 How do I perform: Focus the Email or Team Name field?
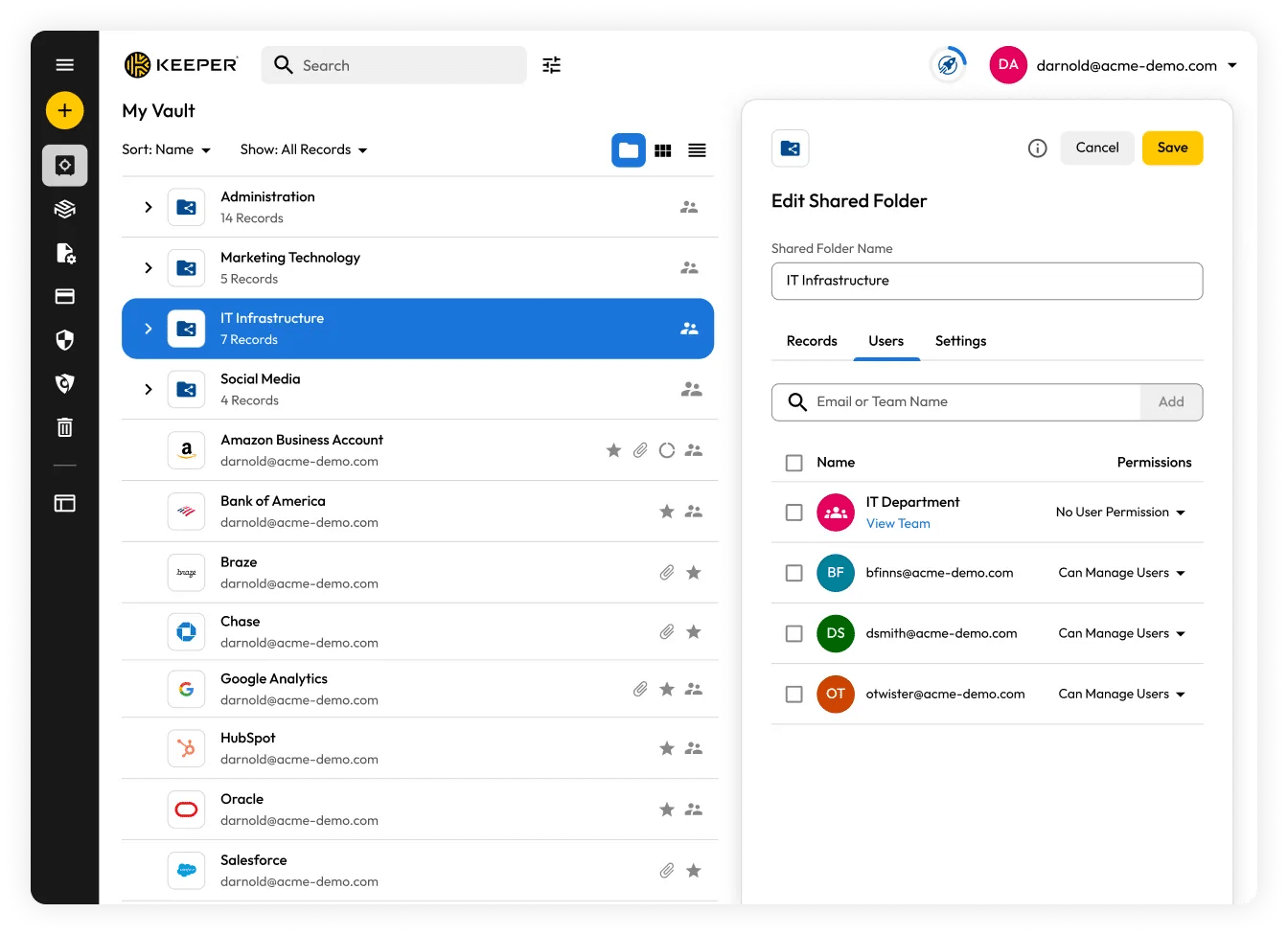[x=956, y=402]
